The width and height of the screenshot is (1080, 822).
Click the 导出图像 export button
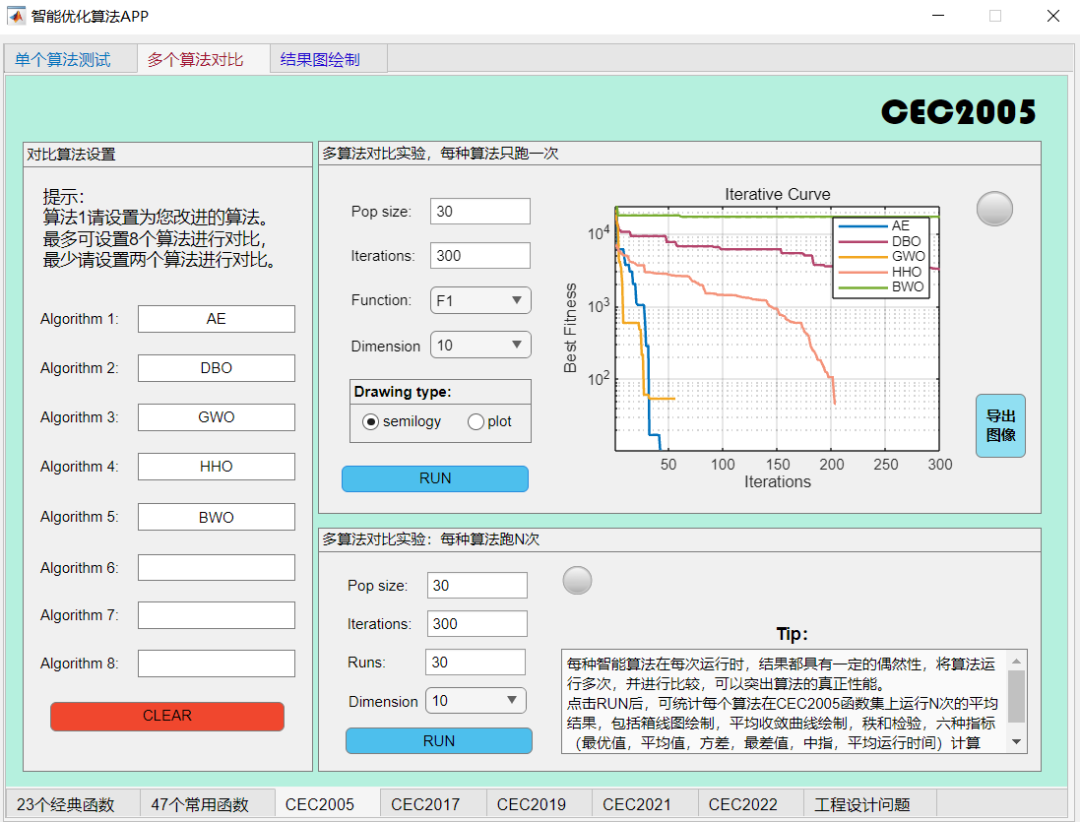tap(1000, 425)
